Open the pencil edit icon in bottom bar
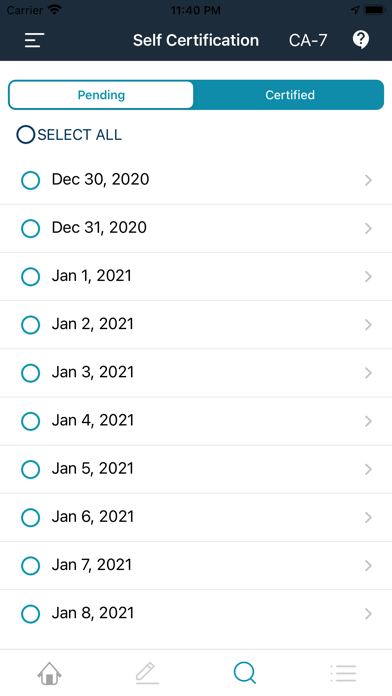This screenshot has width=392, height=696. [147, 673]
